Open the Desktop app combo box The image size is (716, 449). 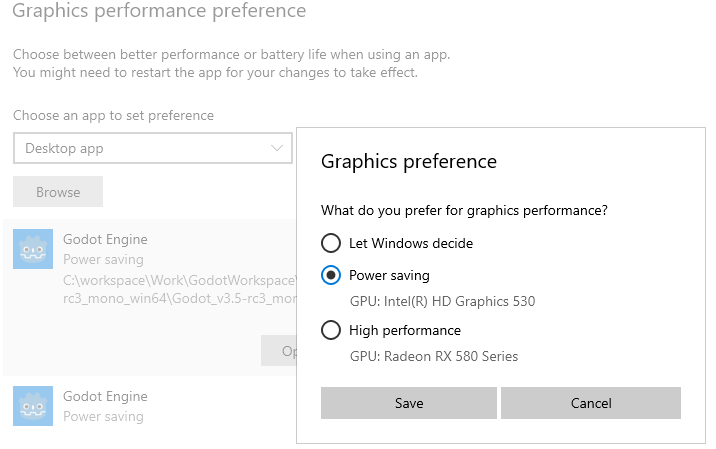pos(152,149)
